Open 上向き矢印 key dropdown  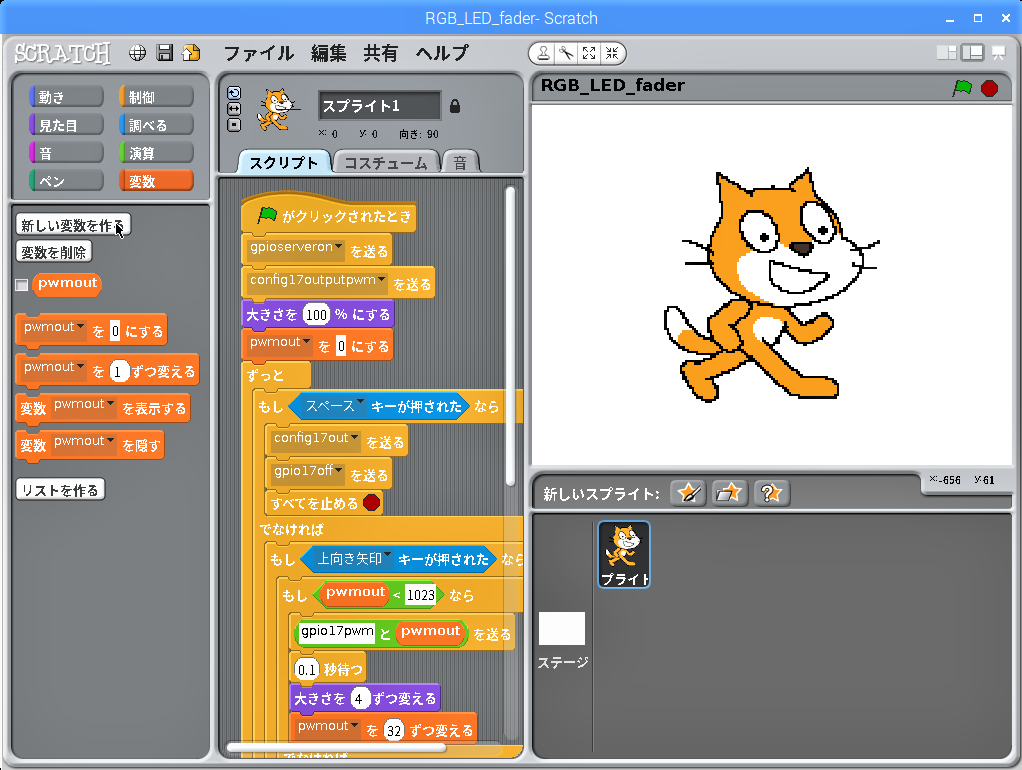pyautogui.click(x=388, y=555)
